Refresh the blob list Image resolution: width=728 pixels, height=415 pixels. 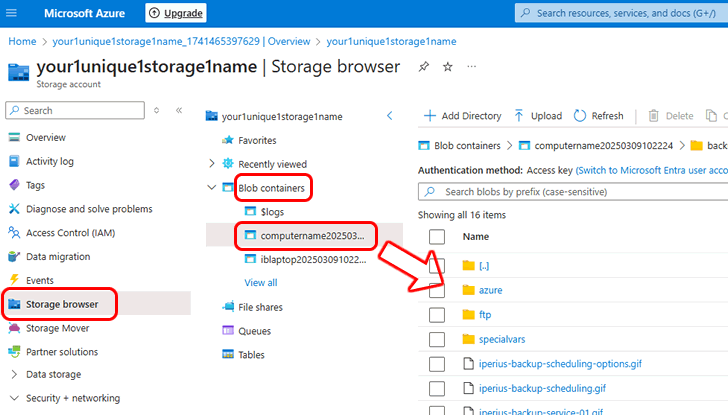[598, 116]
